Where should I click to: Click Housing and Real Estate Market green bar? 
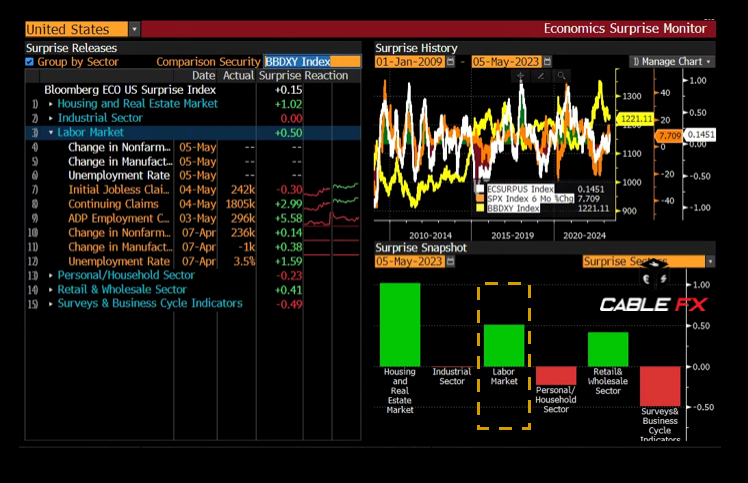400,325
